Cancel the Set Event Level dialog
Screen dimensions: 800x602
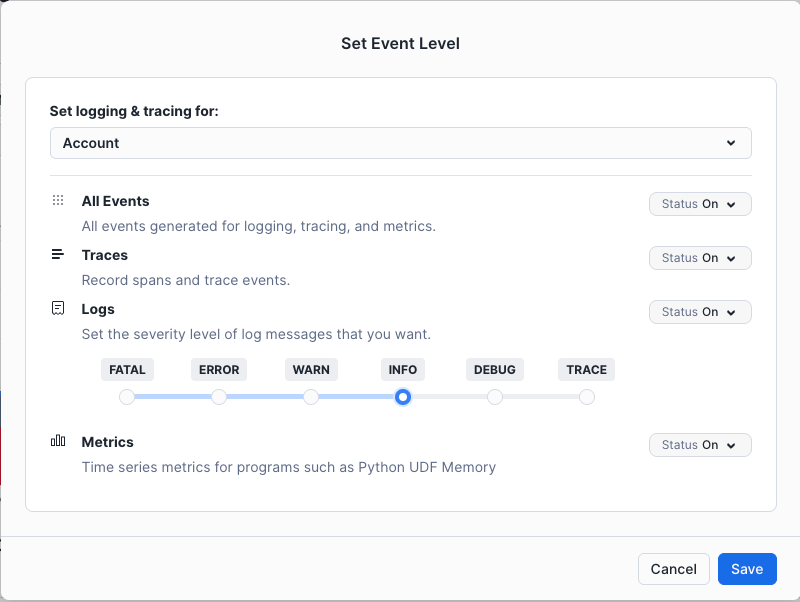click(673, 569)
